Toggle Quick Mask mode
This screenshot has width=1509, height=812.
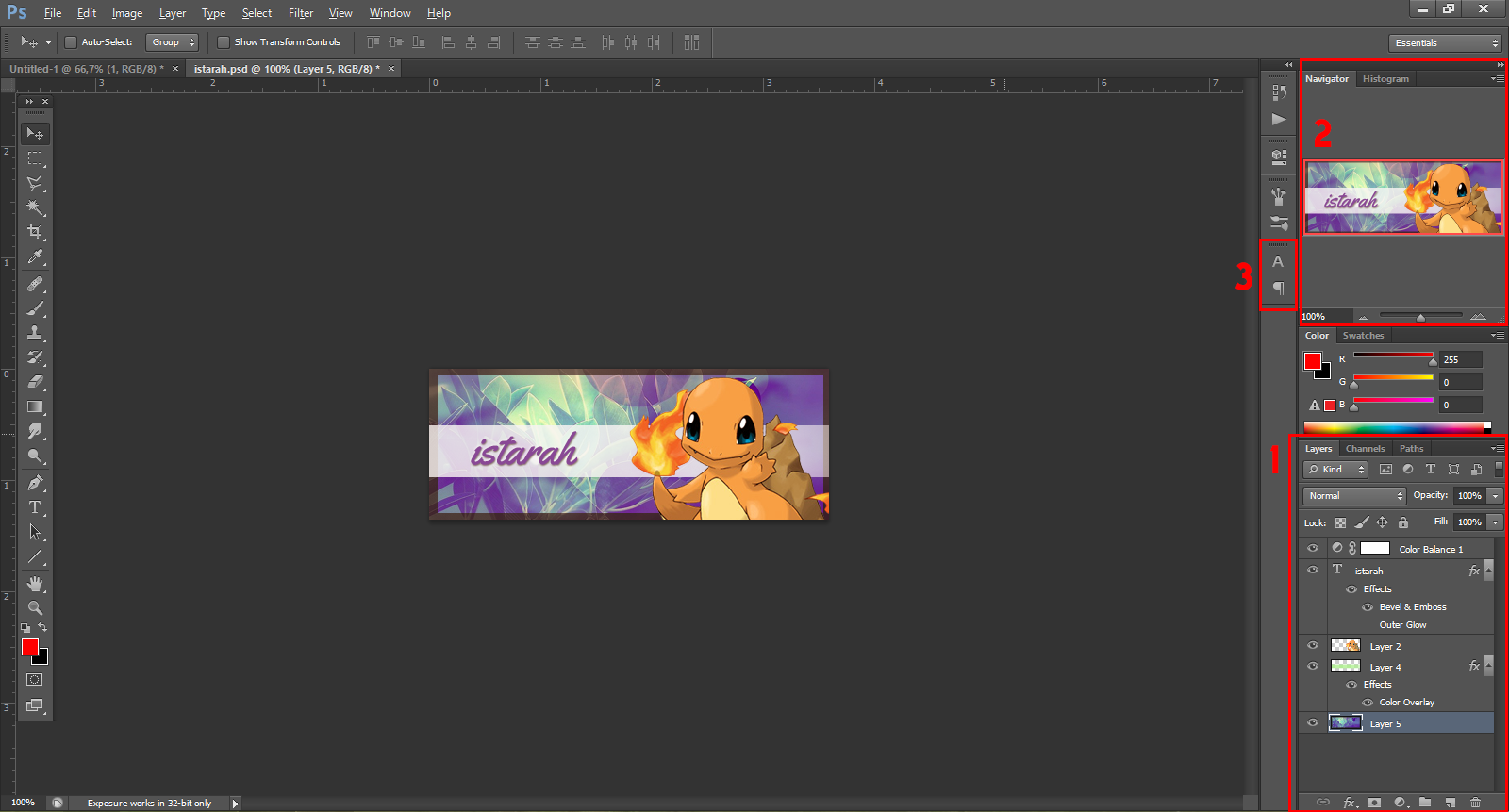35,680
